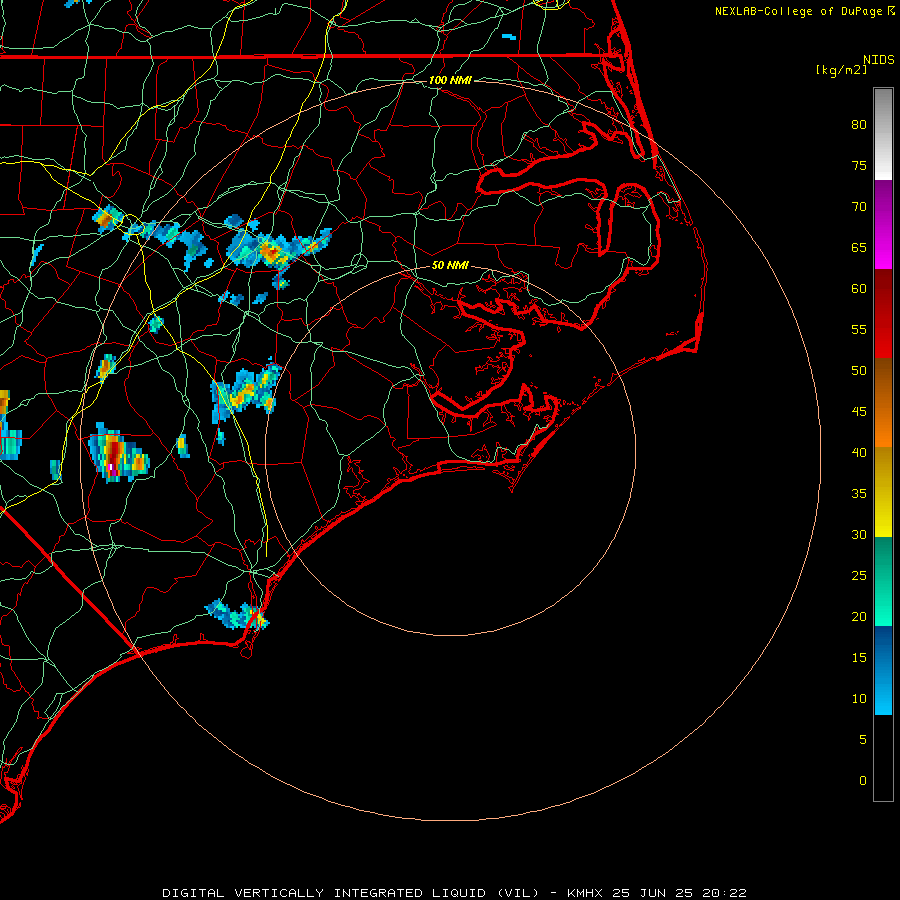
Task: Click the 55 value on the color scale
Action: (x=859, y=329)
